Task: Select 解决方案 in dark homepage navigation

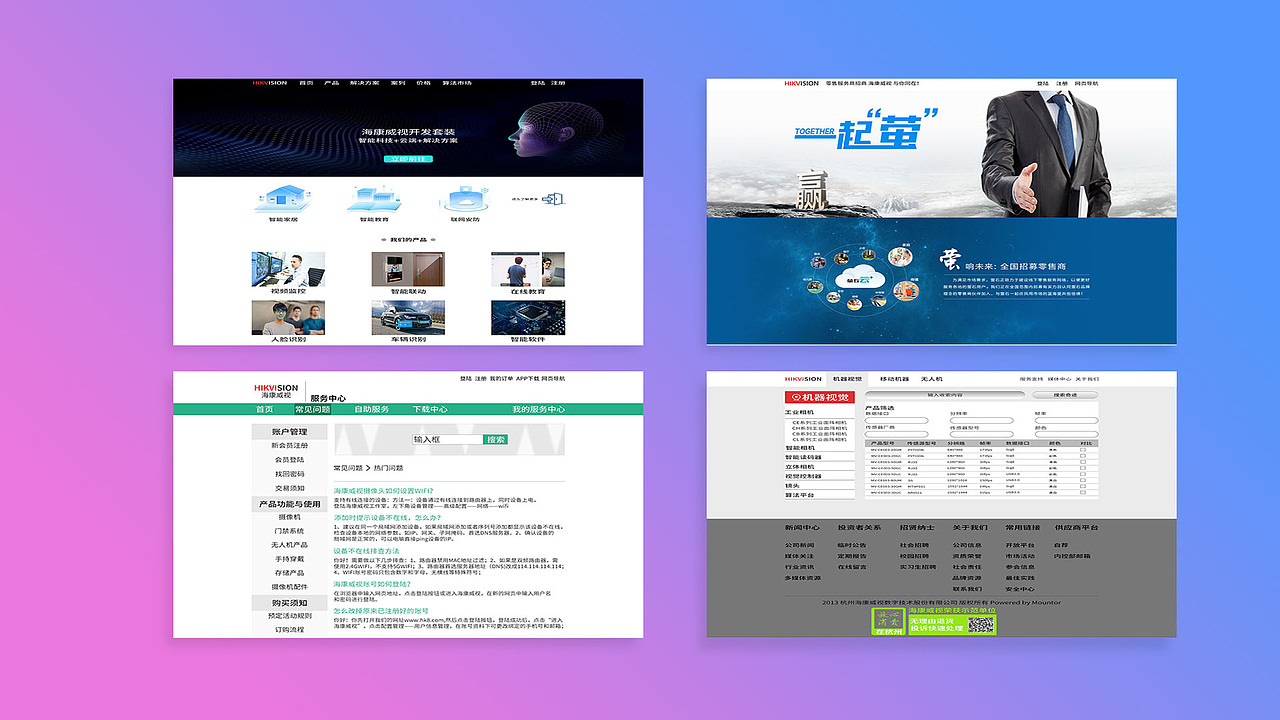Action: point(364,83)
